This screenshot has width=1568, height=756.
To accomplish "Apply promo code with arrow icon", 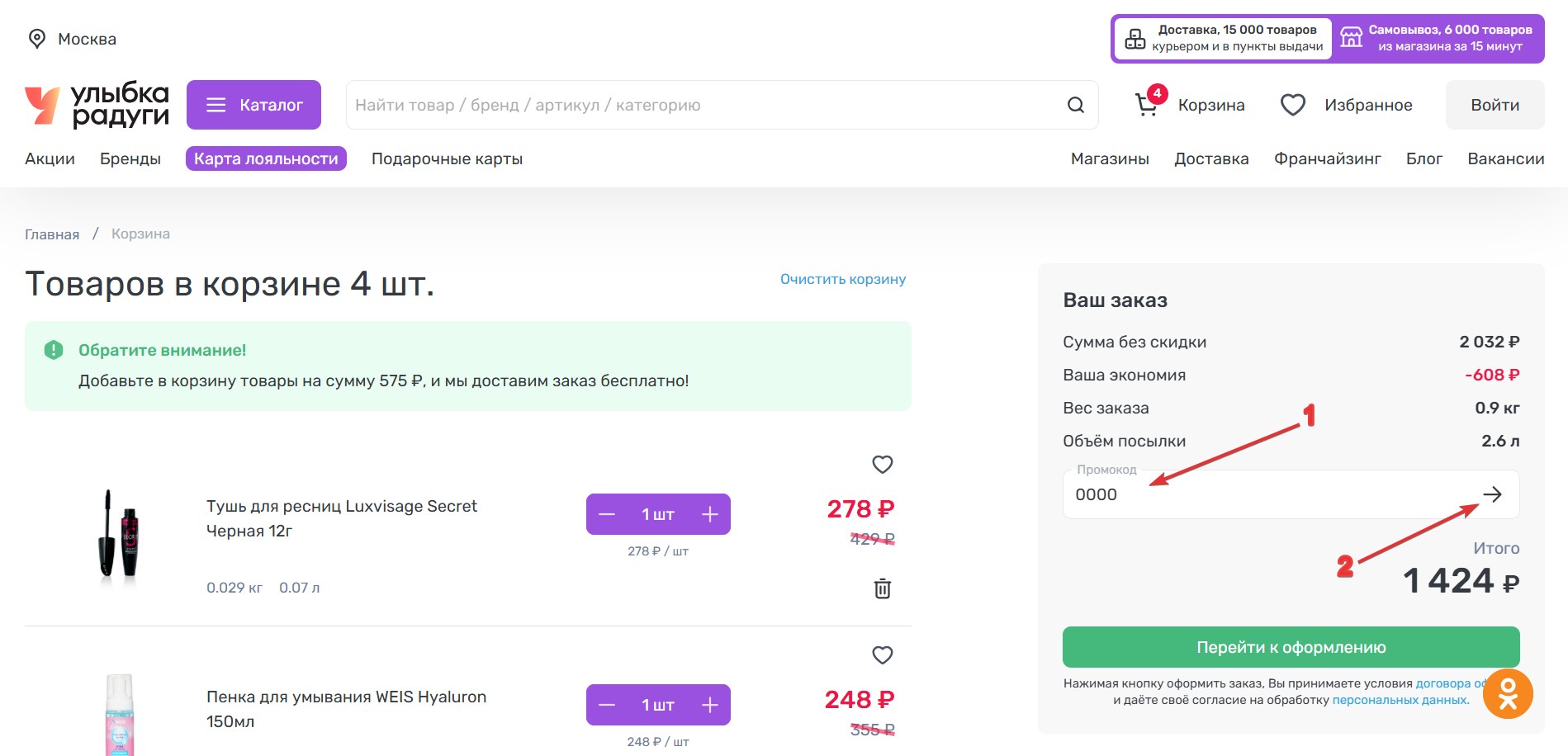I will (x=1491, y=494).
